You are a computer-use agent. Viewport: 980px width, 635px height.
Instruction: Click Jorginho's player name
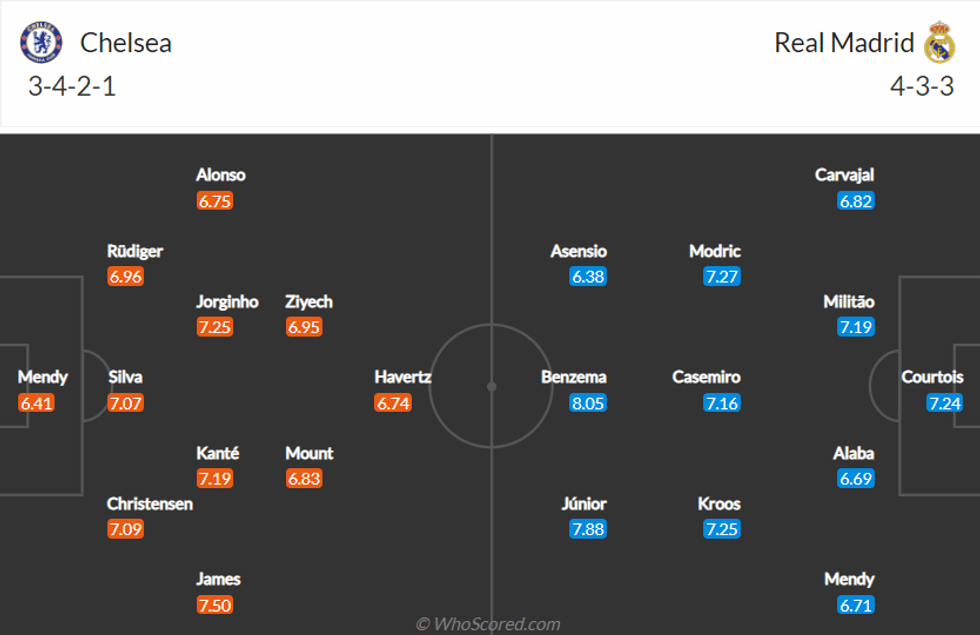[227, 301]
